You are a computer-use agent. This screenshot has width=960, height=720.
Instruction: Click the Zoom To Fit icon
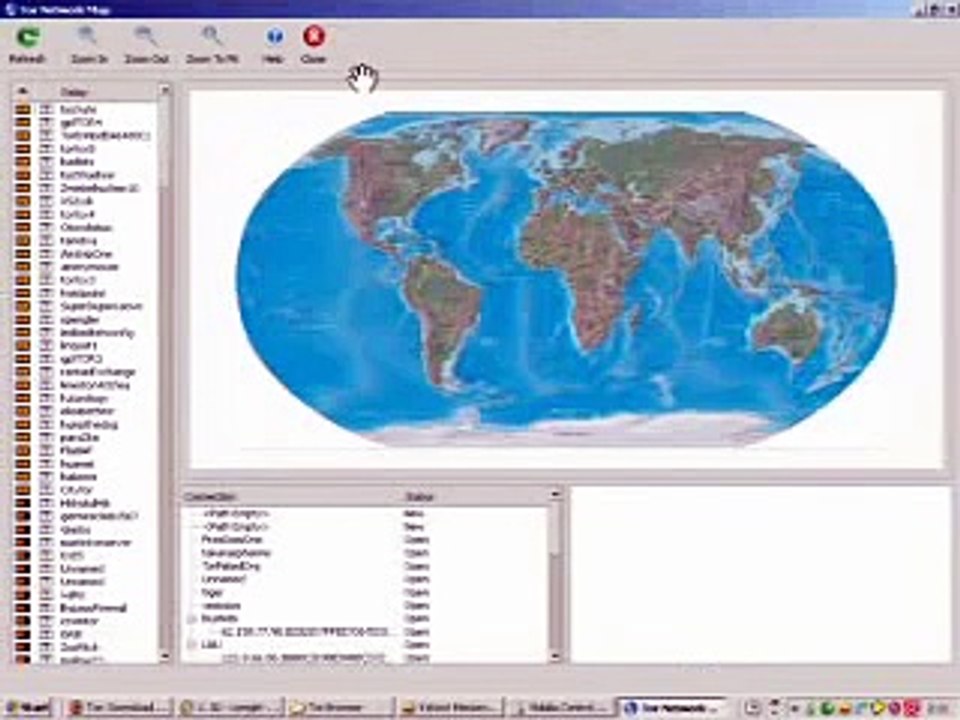click(212, 37)
